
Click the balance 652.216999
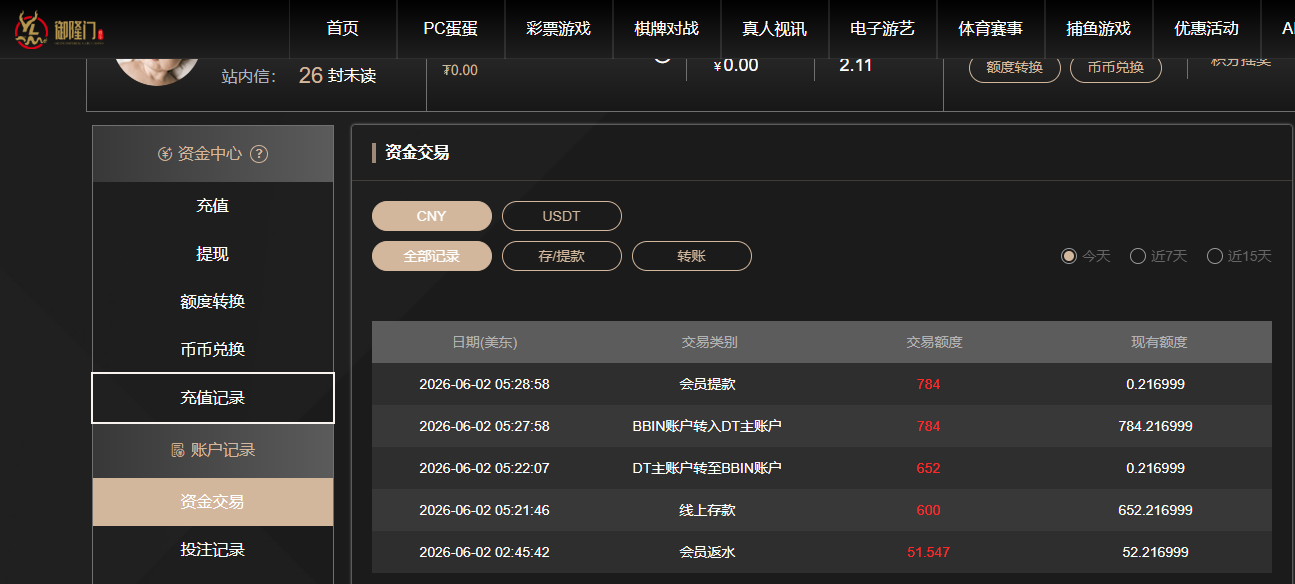coord(1155,510)
